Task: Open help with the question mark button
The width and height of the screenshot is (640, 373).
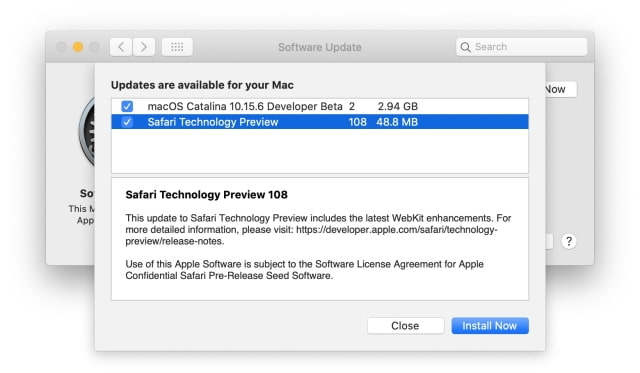Action: [569, 241]
